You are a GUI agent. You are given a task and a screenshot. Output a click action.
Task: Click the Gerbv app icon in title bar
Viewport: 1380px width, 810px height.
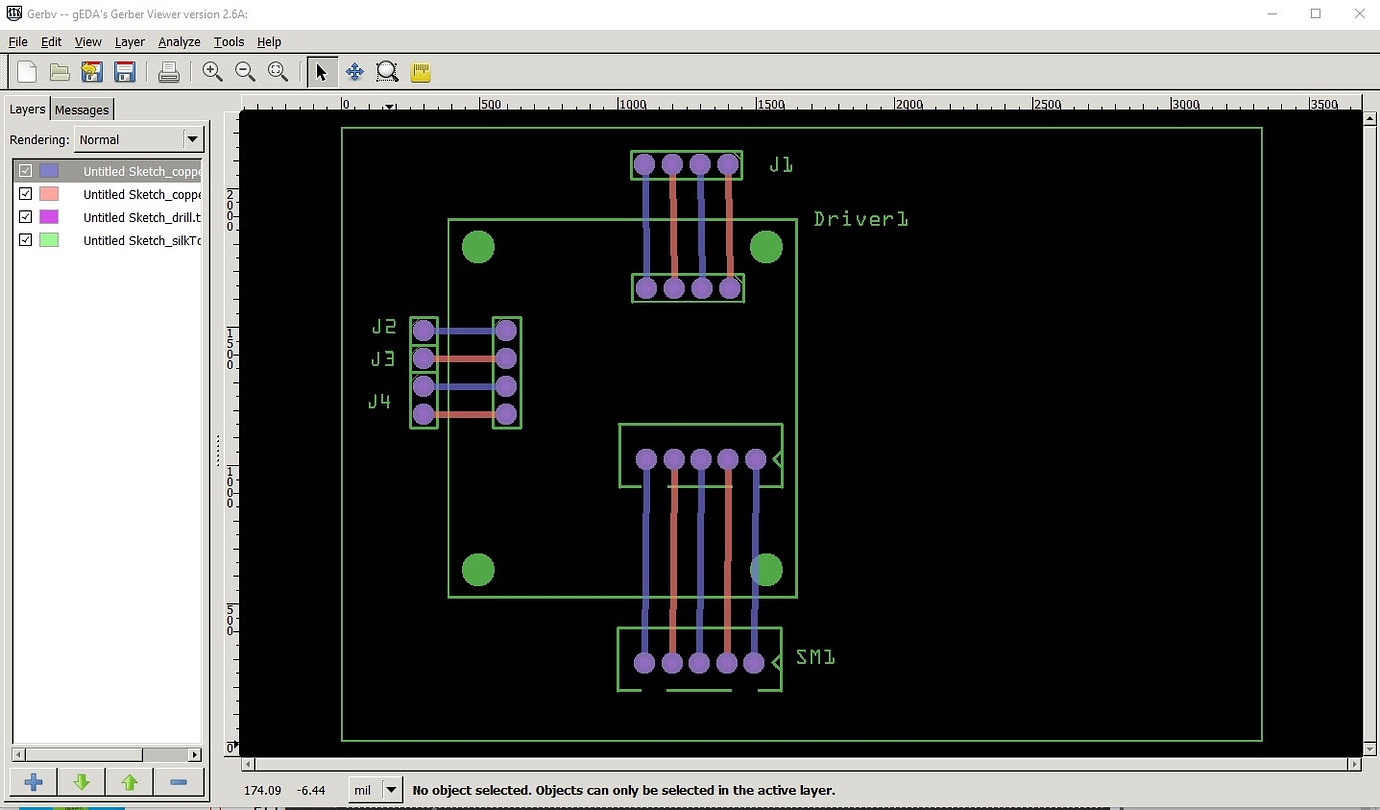(x=14, y=14)
